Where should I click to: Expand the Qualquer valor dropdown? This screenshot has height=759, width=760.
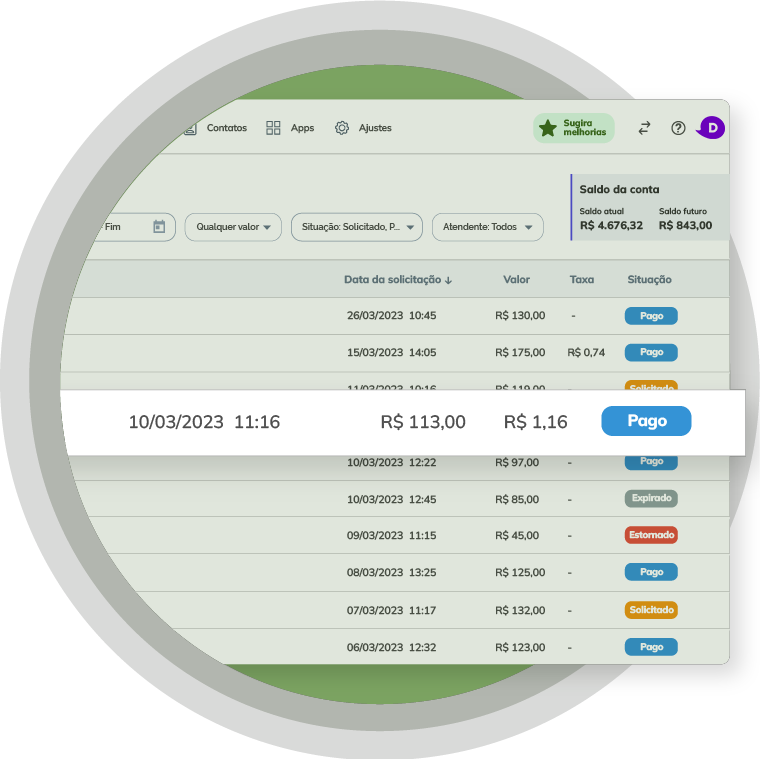(x=233, y=227)
